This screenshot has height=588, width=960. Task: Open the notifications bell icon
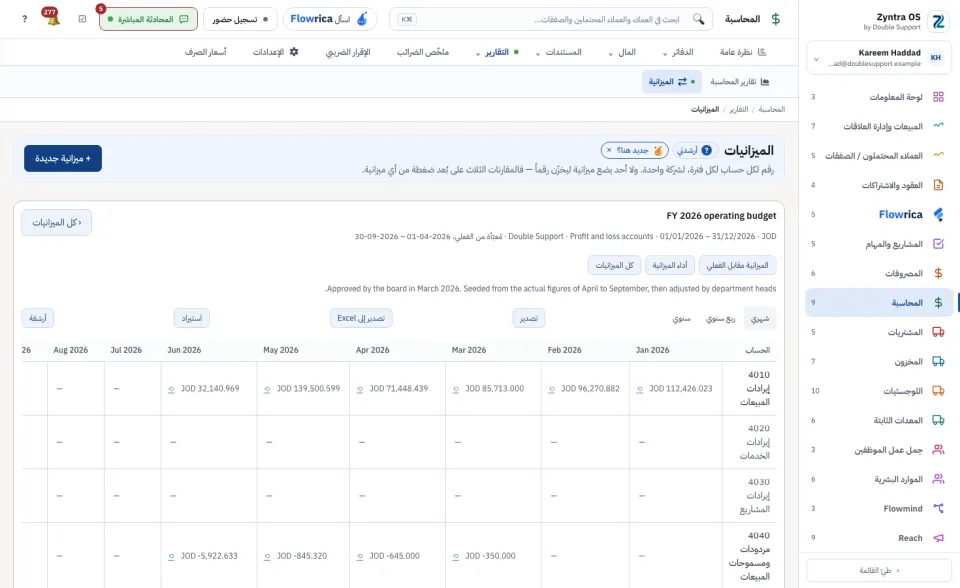click(x=53, y=19)
